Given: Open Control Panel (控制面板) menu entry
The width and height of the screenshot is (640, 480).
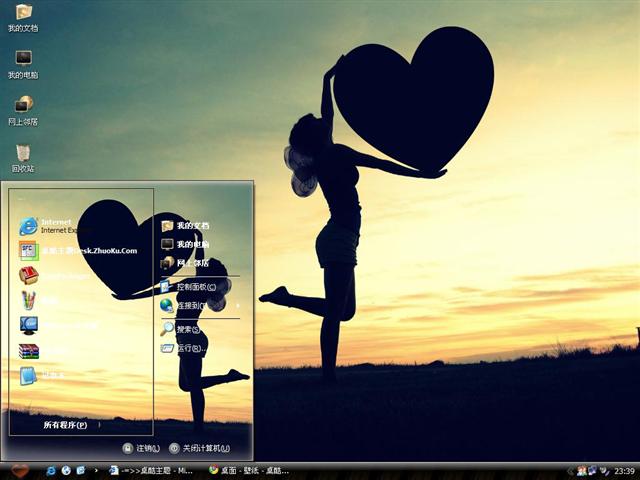Looking at the screenshot, I should pyautogui.click(x=196, y=286).
